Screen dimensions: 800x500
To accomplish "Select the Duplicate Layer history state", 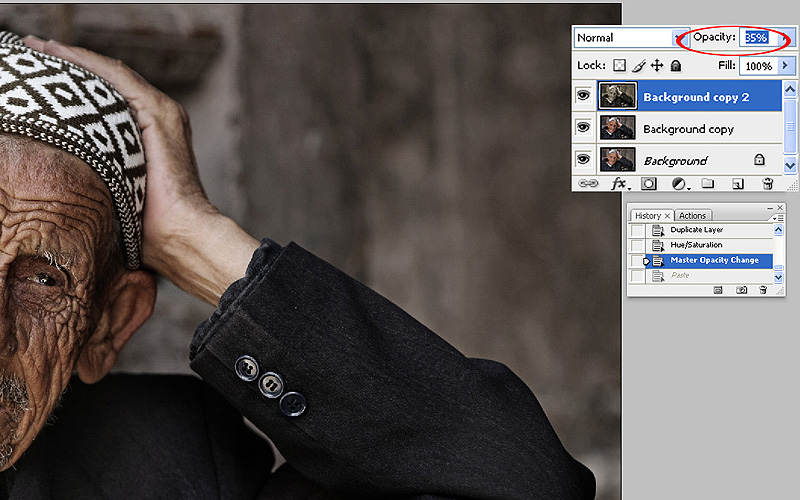I will click(696, 230).
